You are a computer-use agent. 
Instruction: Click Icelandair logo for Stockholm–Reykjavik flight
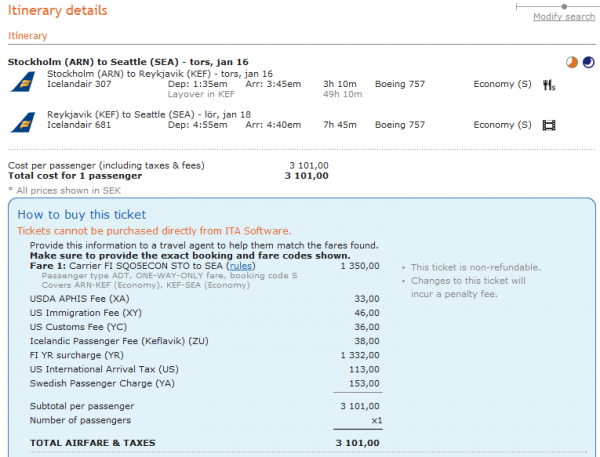pos(20,81)
